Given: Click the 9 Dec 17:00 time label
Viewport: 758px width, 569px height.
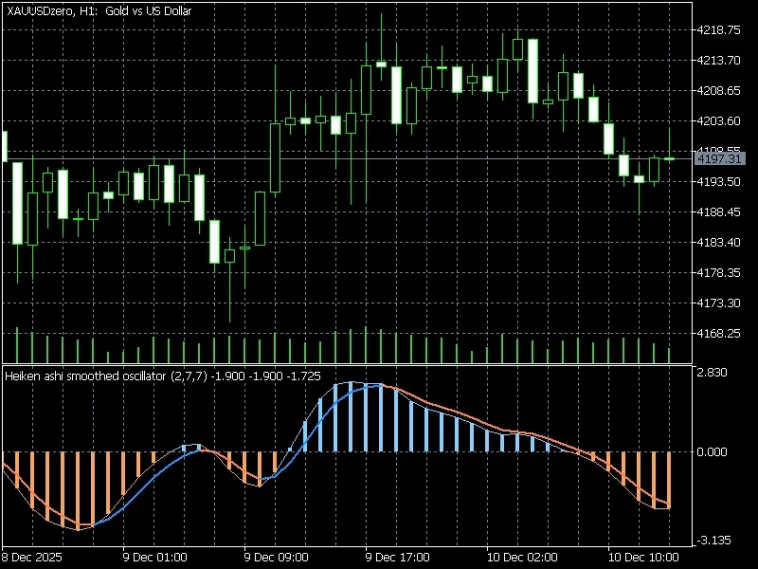Looking at the screenshot, I should [399, 556].
